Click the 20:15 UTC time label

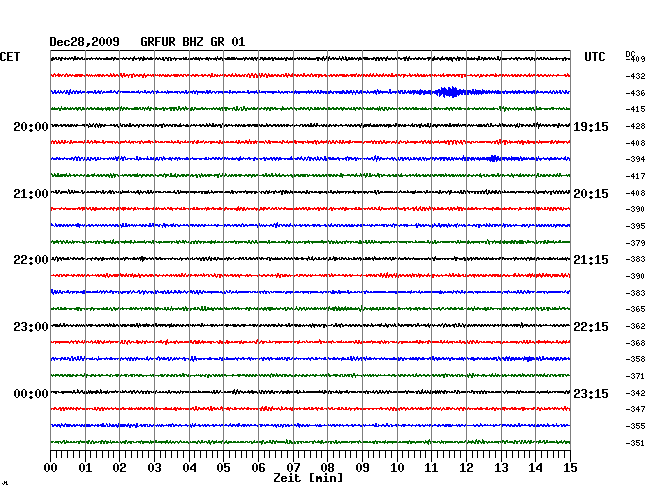(x=591, y=194)
